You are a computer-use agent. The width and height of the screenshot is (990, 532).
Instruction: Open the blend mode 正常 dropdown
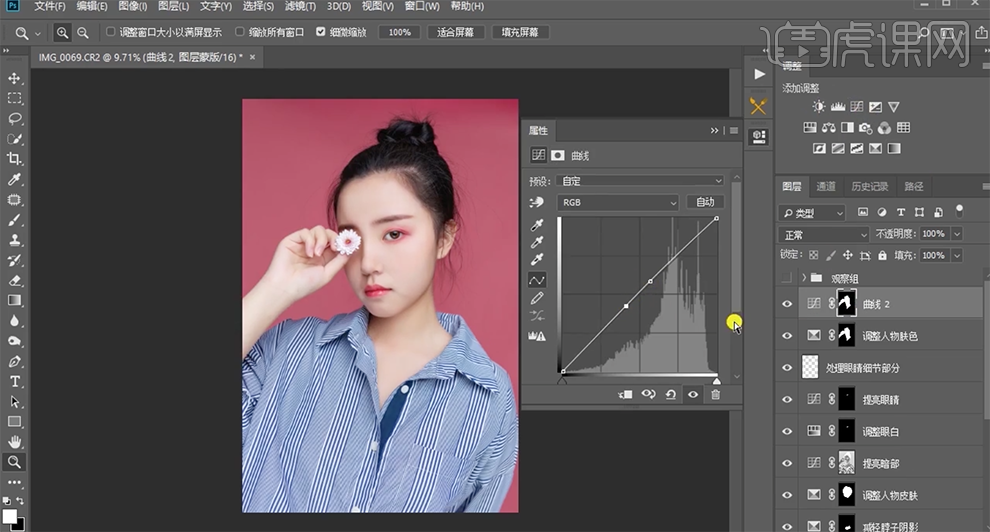(x=825, y=234)
